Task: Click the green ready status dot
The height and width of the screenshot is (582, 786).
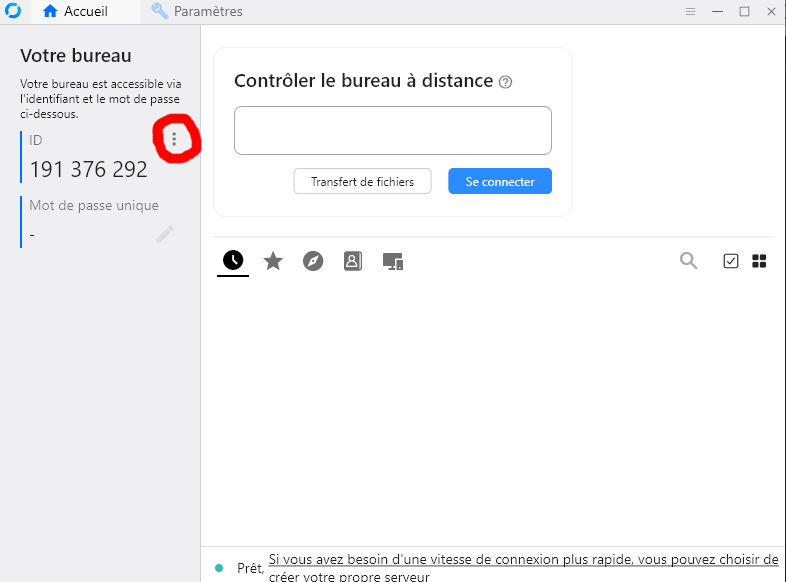Action: [219, 568]
